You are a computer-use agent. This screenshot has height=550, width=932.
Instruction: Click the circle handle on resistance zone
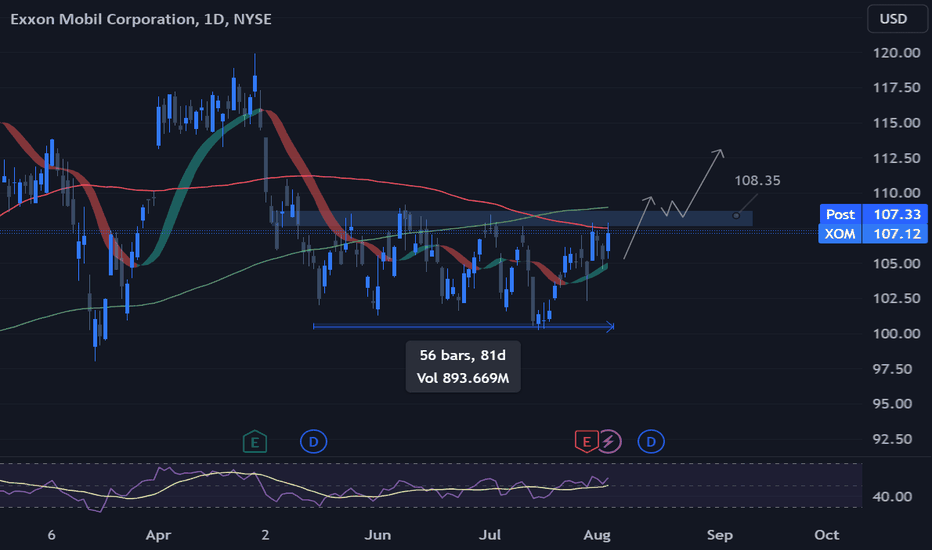click(736, 216)
